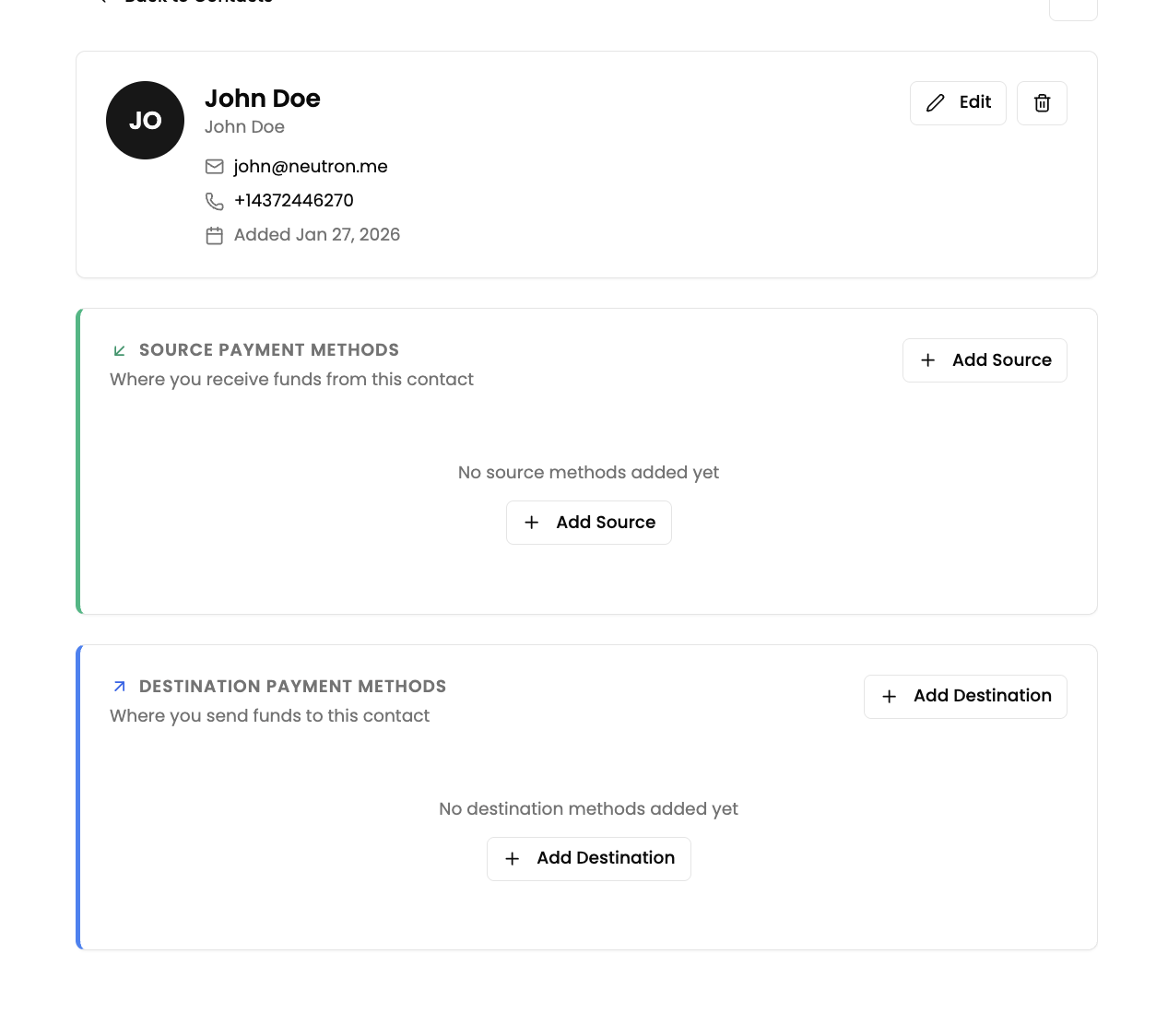Open the john@neutron.me email address
The height and width of the screenshot is (1036, 1156).
click(x=311, y=167)
